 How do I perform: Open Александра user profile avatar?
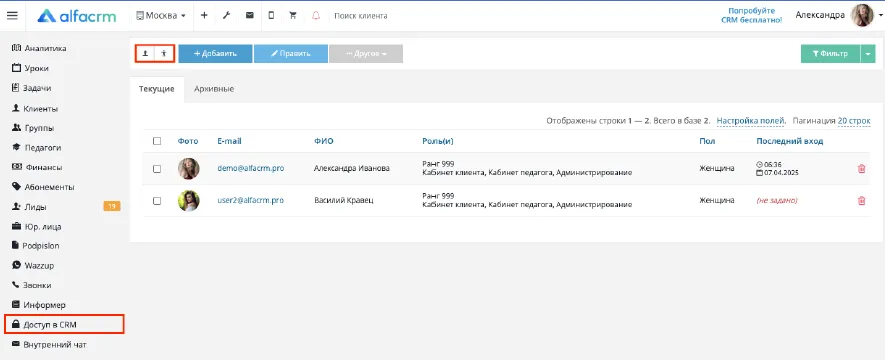click(x=862, y=16)
